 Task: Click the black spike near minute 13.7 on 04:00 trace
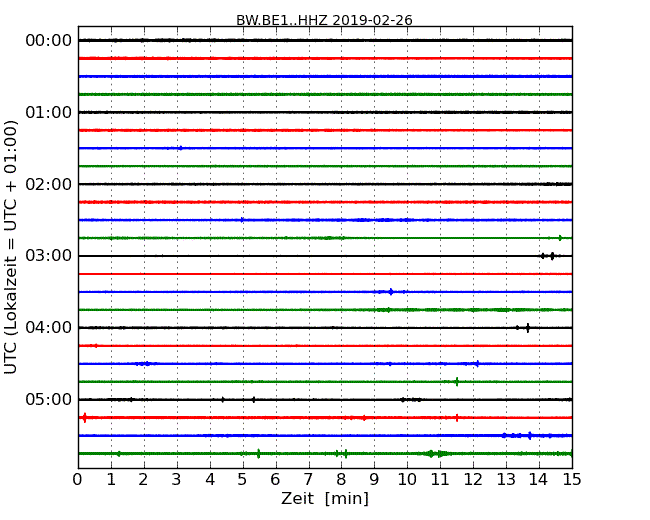coord(528,328)
